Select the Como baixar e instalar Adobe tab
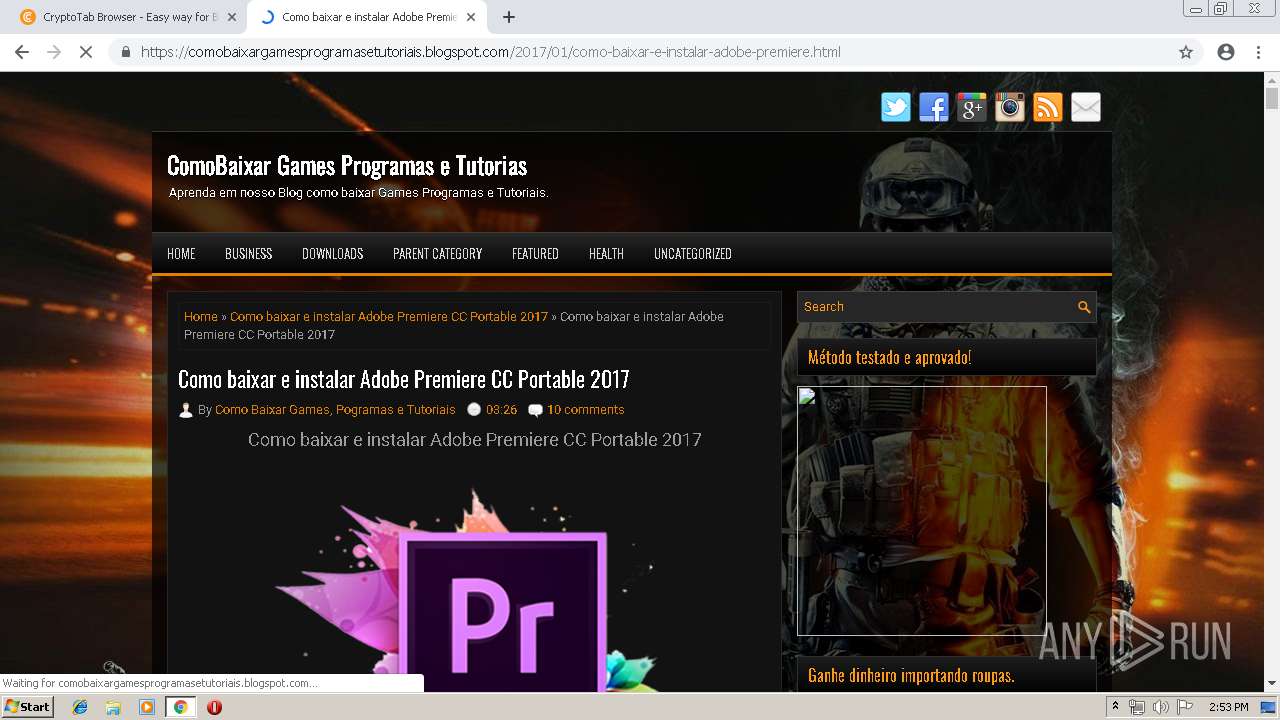1280x720 pixels. click(x=367, y=17)
